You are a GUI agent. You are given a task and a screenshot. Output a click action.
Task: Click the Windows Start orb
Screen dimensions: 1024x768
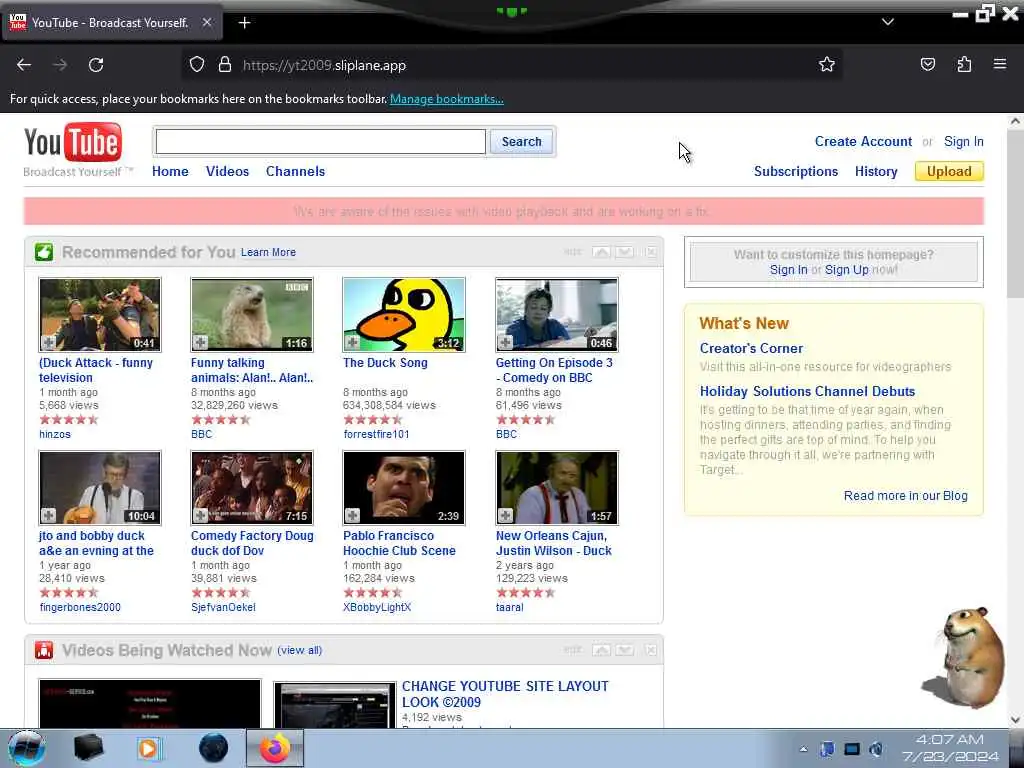click(27, 748)
